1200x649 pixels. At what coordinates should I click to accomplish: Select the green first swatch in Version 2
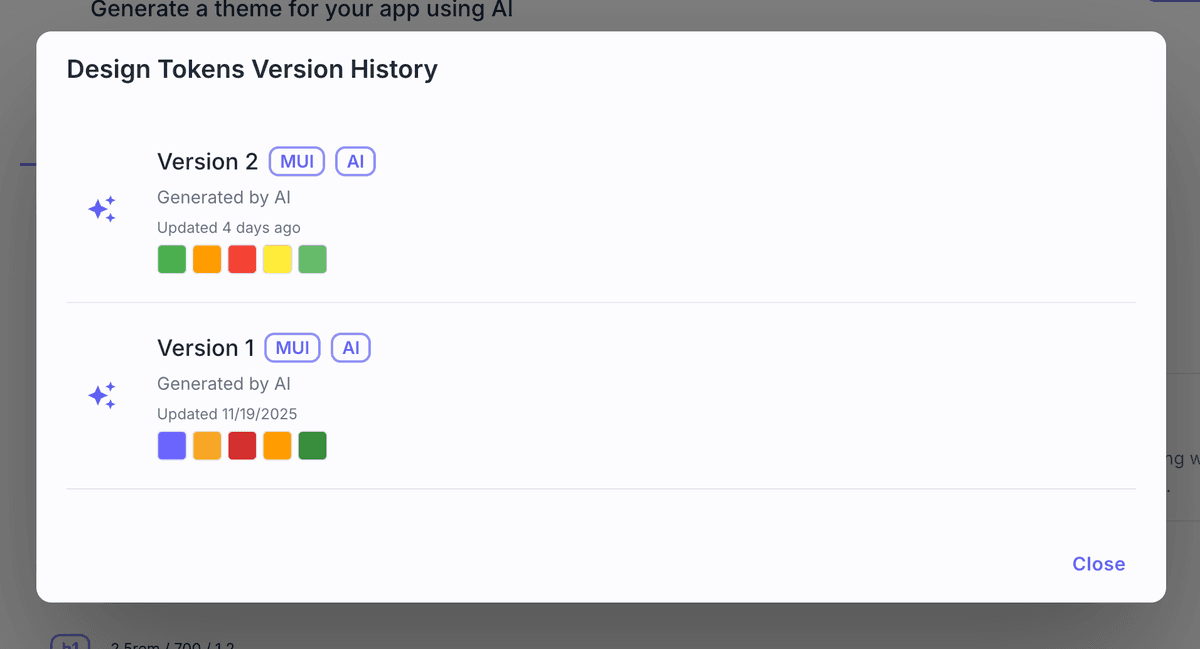pyautogui.click(x=172, y=259)
